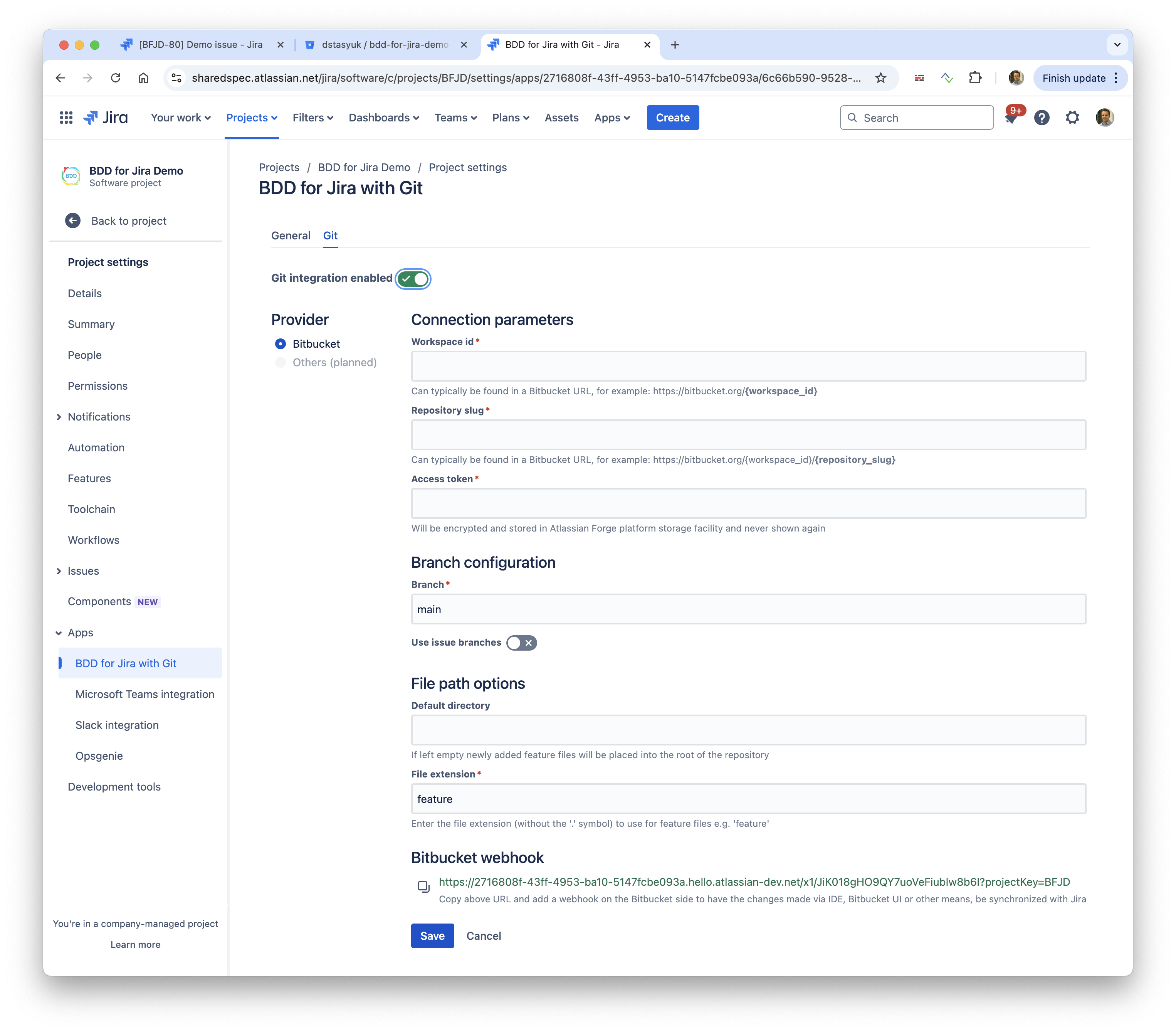Open the Projects dropdown

tap(252, 118)
